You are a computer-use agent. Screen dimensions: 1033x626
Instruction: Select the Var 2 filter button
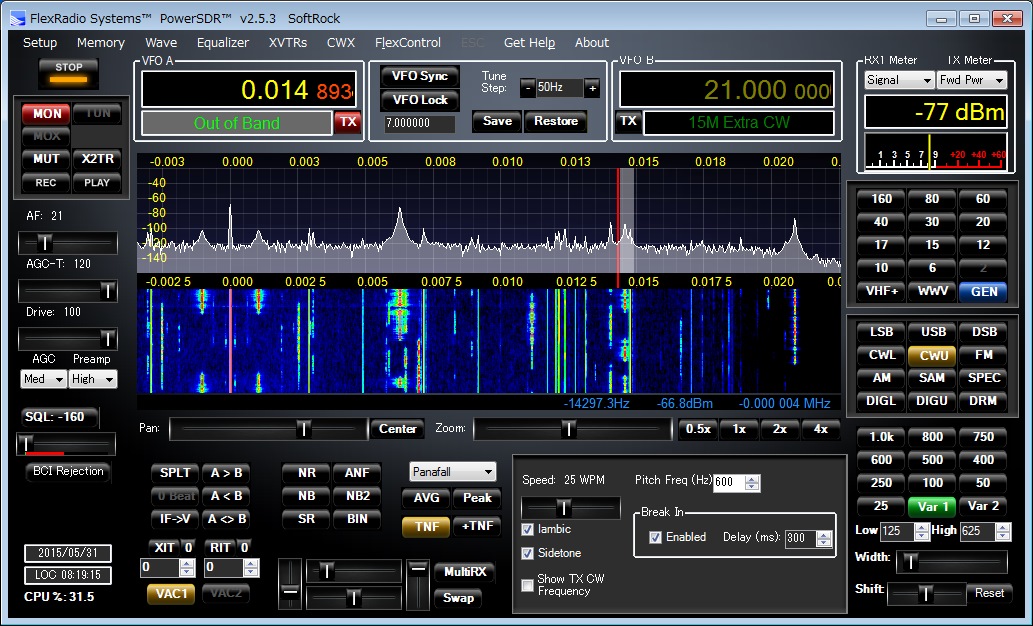983,506
